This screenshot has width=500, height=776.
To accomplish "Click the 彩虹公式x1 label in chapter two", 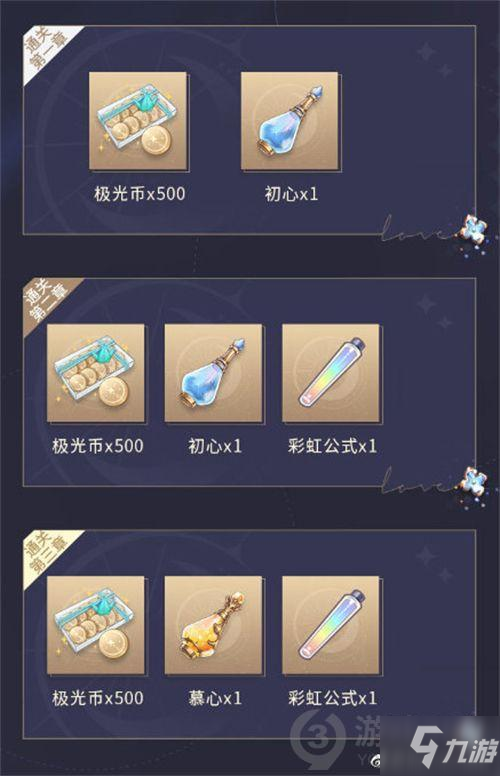I will point(332,446).
